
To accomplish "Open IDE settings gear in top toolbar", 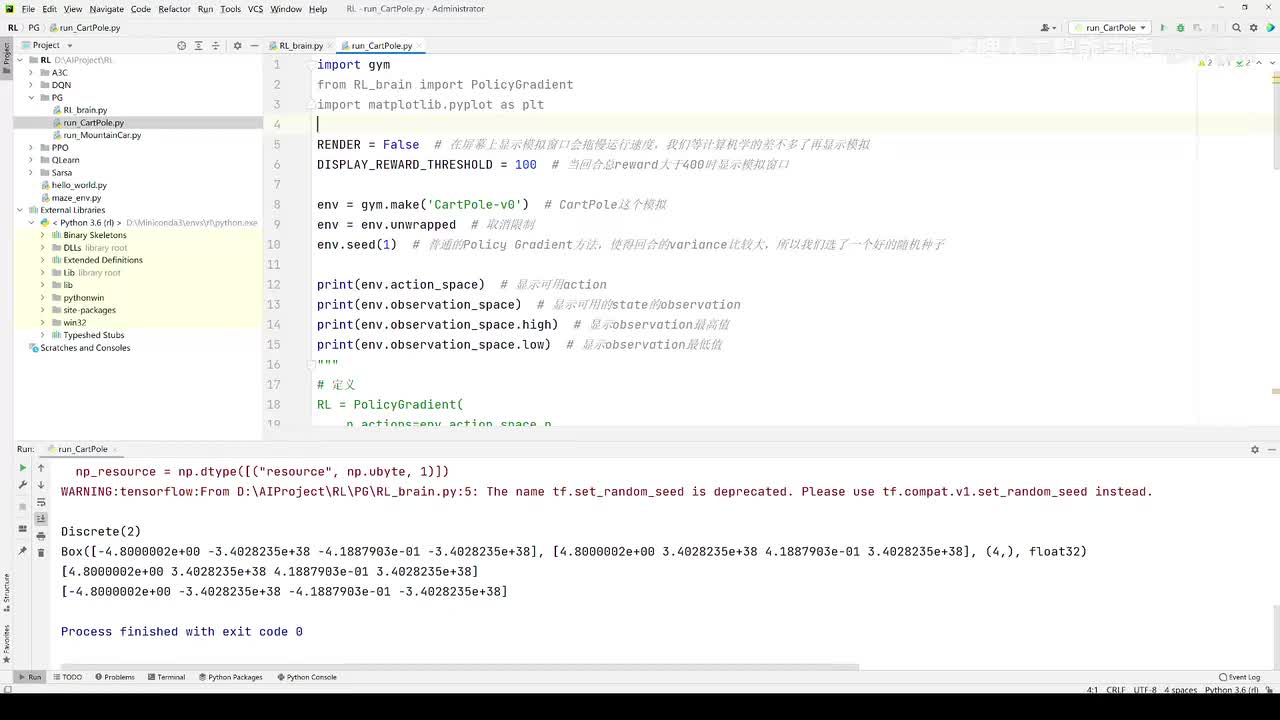I will [x=1253, y=28].
